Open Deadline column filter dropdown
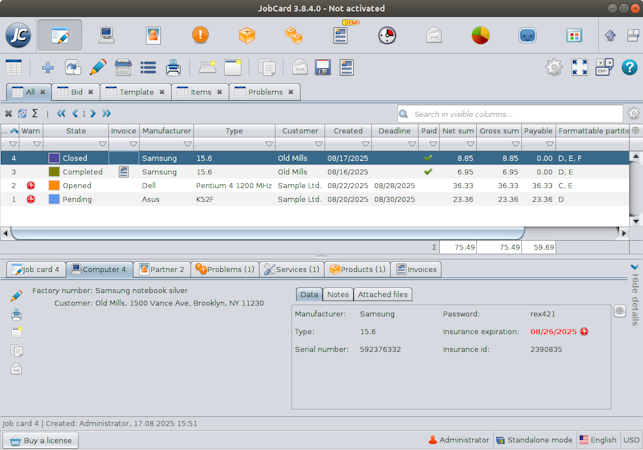 tap(412, 144)
